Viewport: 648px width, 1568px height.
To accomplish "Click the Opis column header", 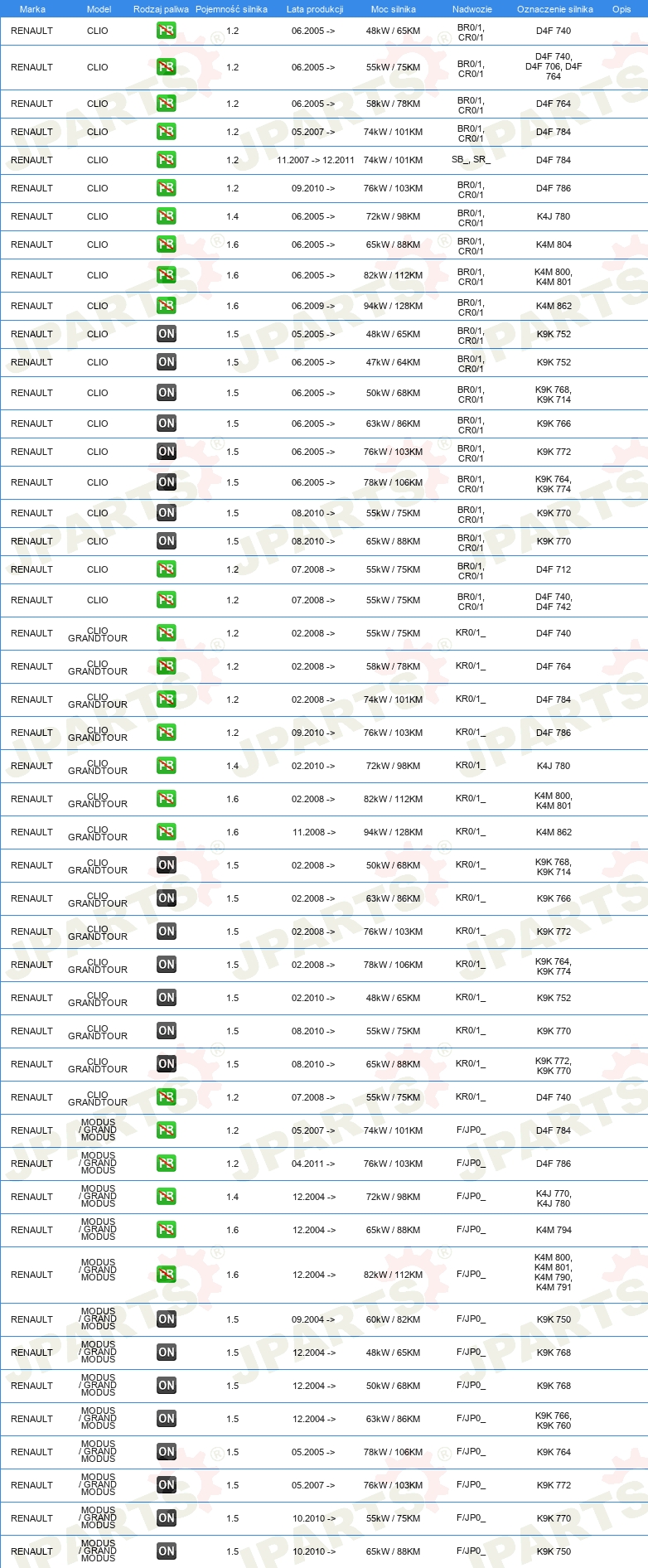I will (x=621, y=9).
